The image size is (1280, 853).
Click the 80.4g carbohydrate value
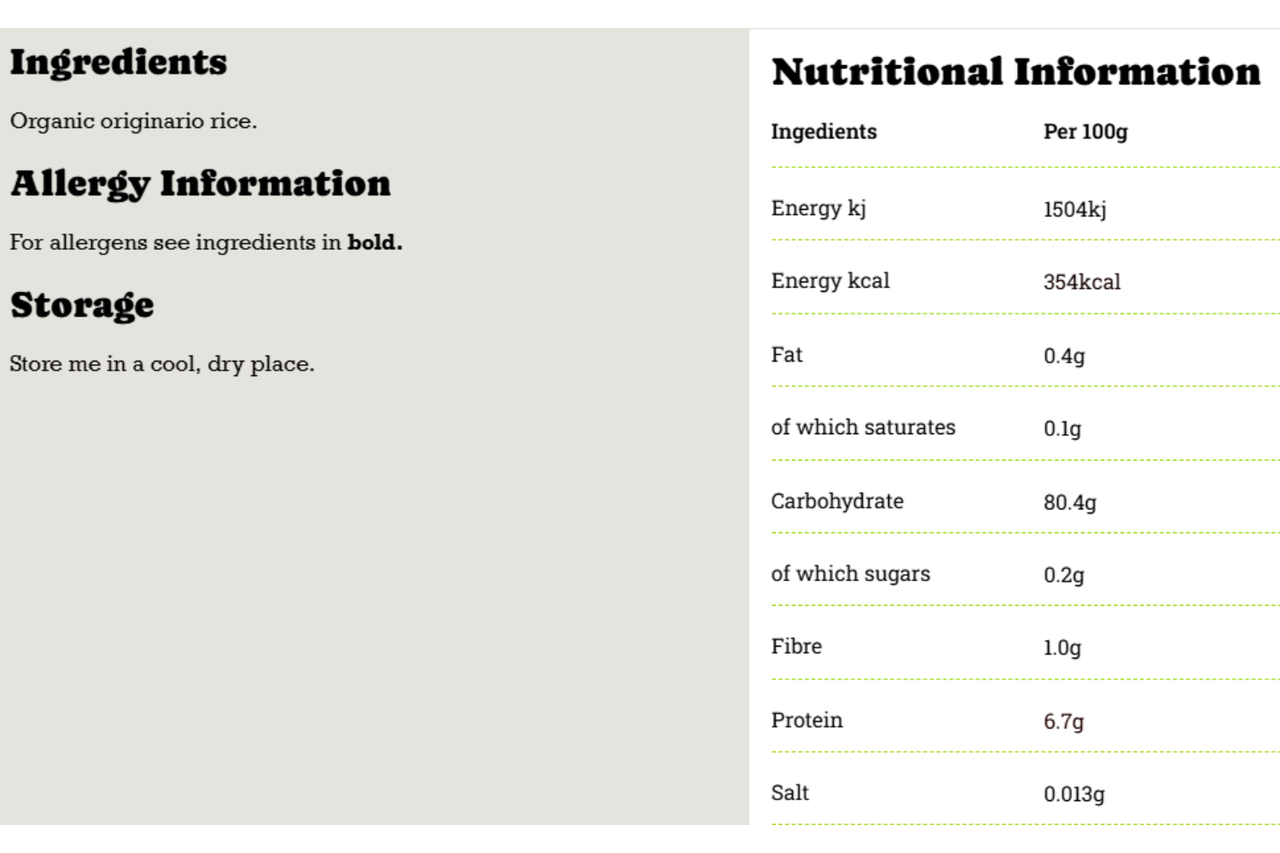pos(1069,502)
